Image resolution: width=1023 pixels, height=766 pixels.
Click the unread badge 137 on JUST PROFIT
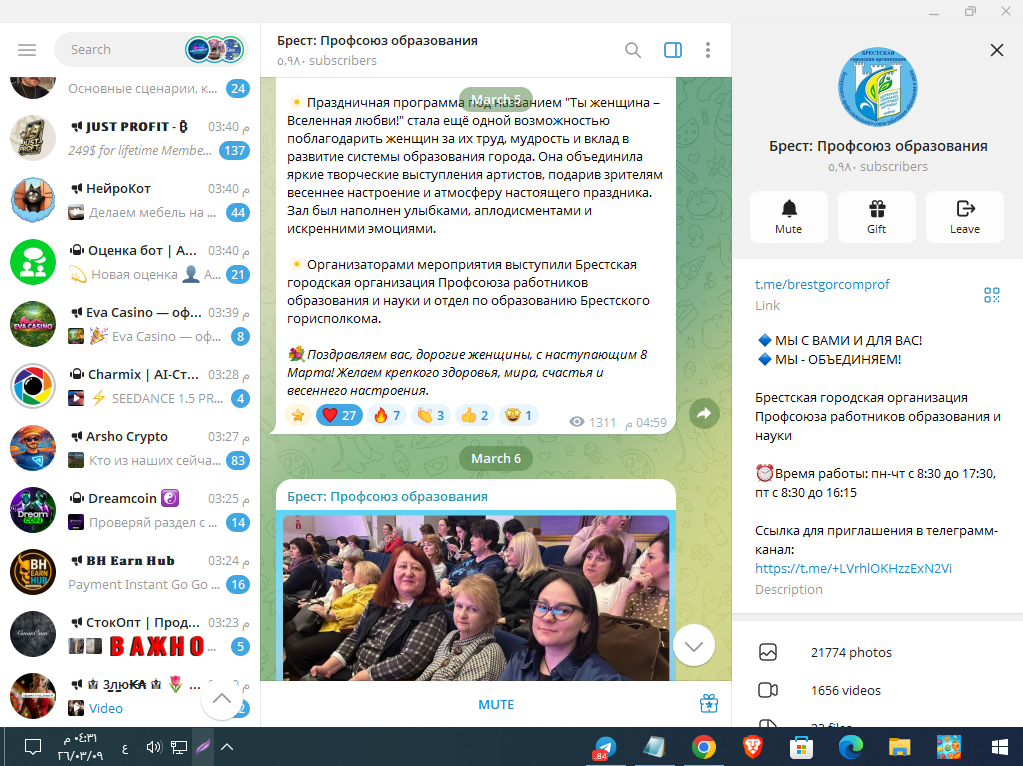click(x=235, y=151)
